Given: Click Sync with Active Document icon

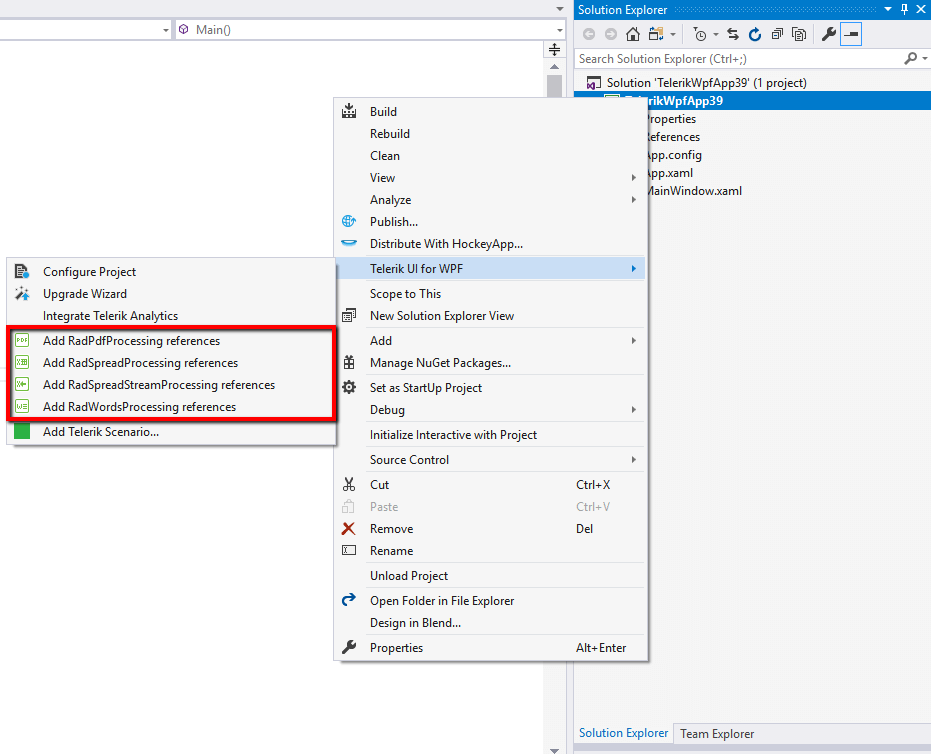Looking at the screenshot, I should (x=733, y=34).
